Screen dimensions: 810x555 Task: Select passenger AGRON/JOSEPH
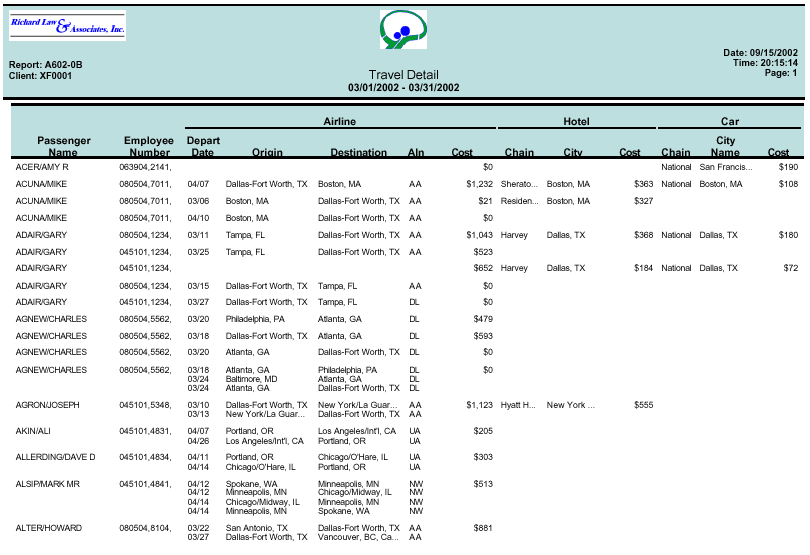tap(48, 405)
